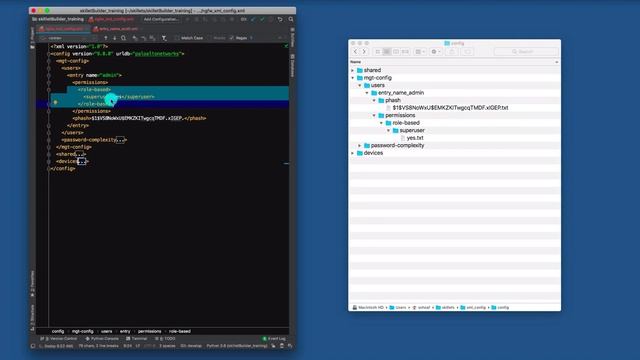Collapse the entry_name_admin folder
This screenshot has width=640, height=360.
[367, 93]
